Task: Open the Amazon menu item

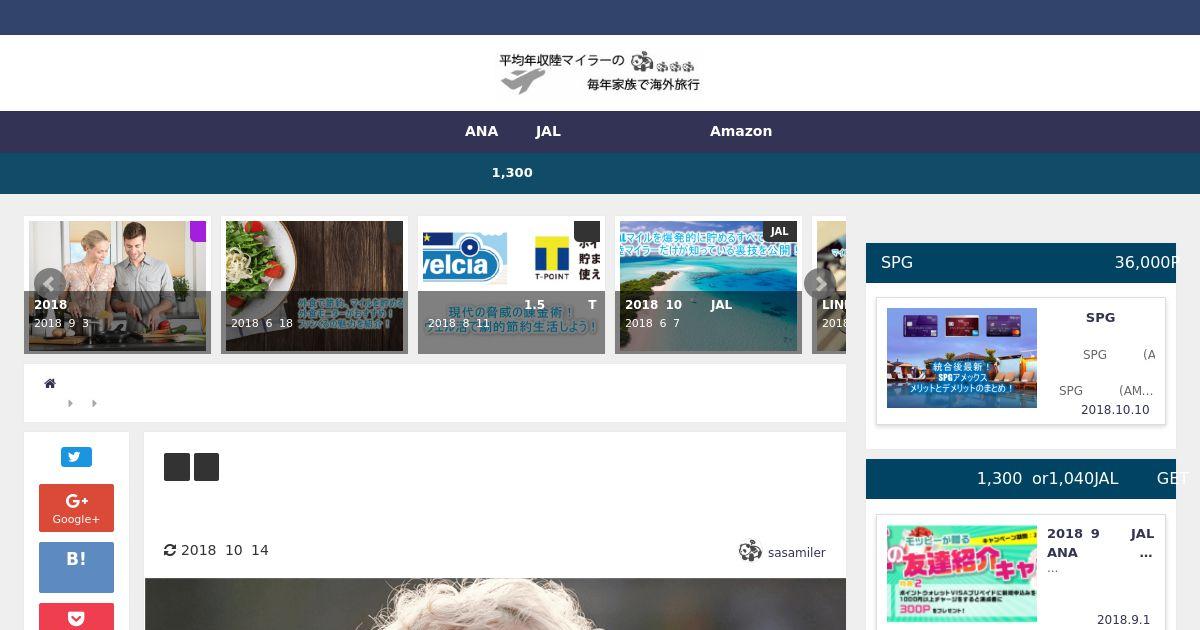Action: coord(741,131)
